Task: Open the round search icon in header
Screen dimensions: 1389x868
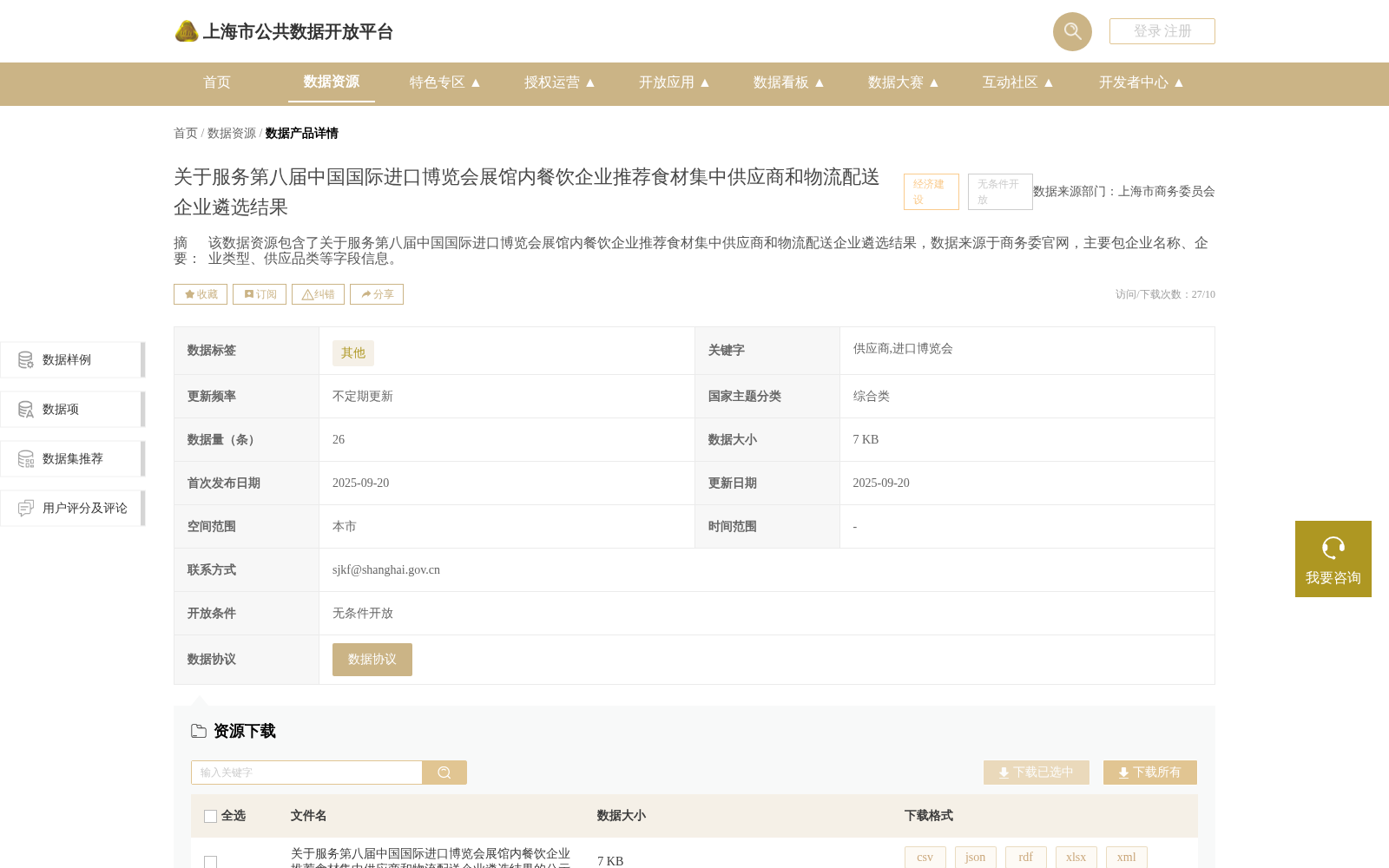Action: coord(1072,31)
